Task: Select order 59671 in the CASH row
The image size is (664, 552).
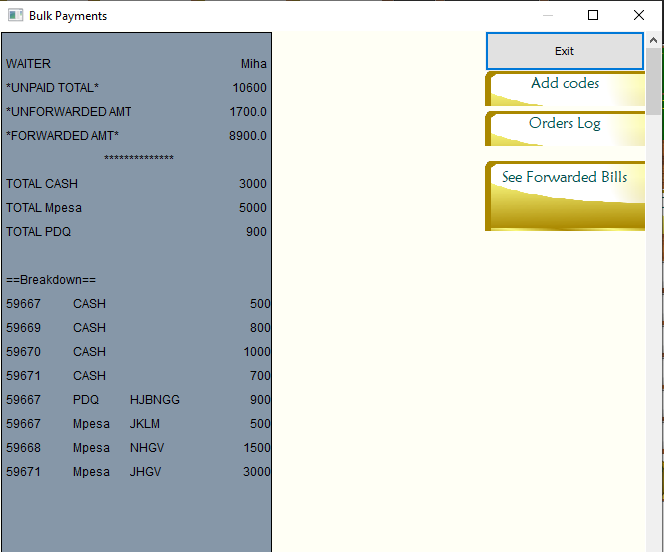Action: tap(23, 376)
